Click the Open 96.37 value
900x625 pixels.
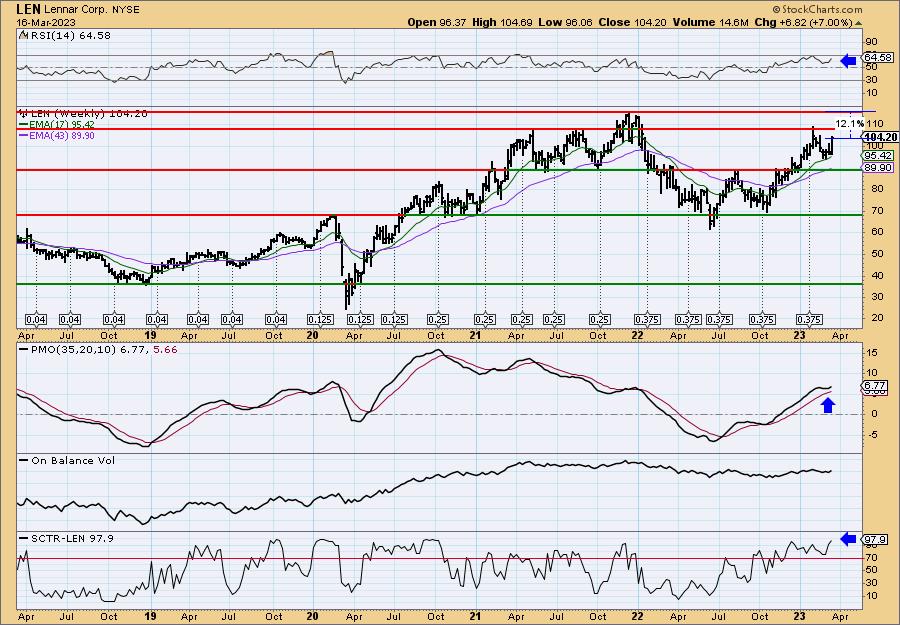click(x=437, y=22)
